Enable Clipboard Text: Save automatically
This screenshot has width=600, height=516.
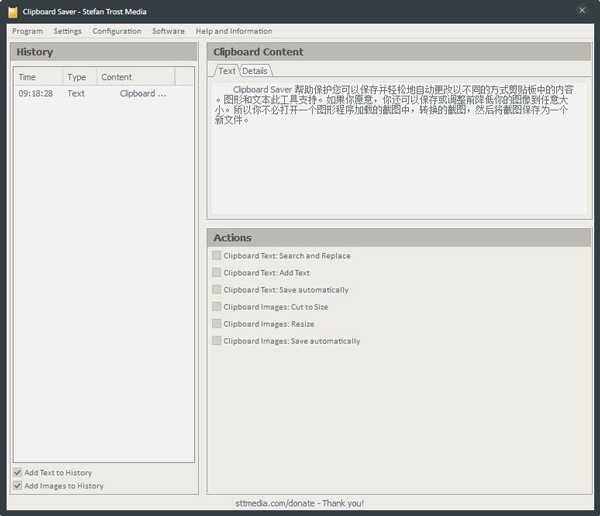pos(217,290)
